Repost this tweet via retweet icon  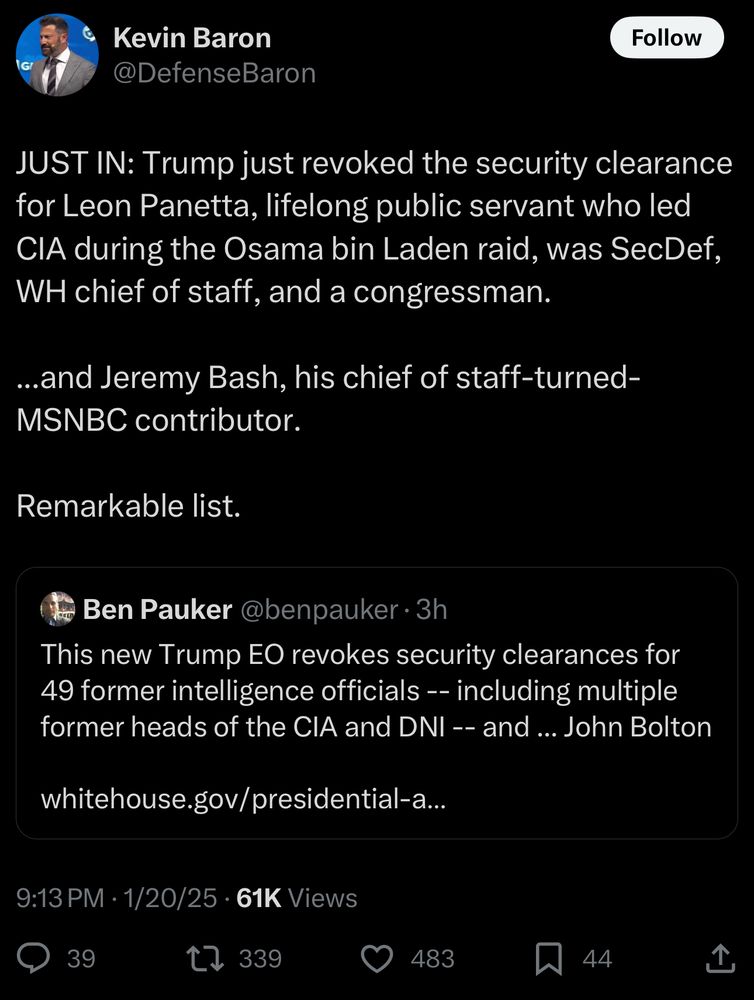point(206,959)
